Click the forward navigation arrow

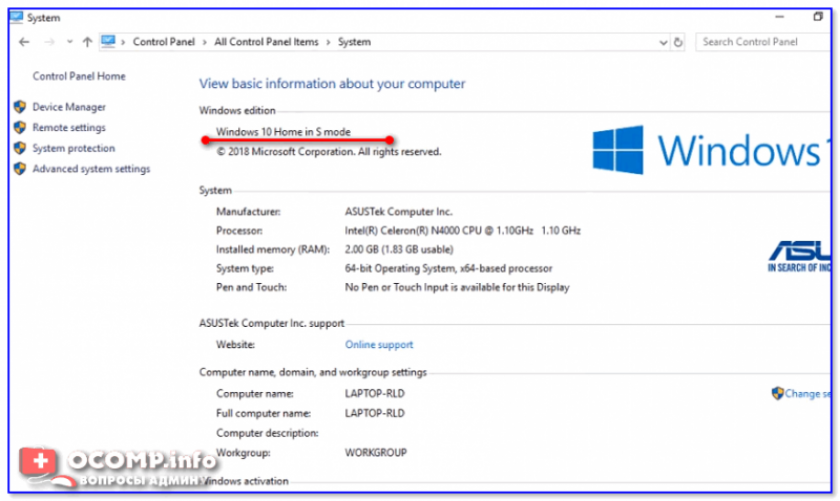[x=49, y=42]
